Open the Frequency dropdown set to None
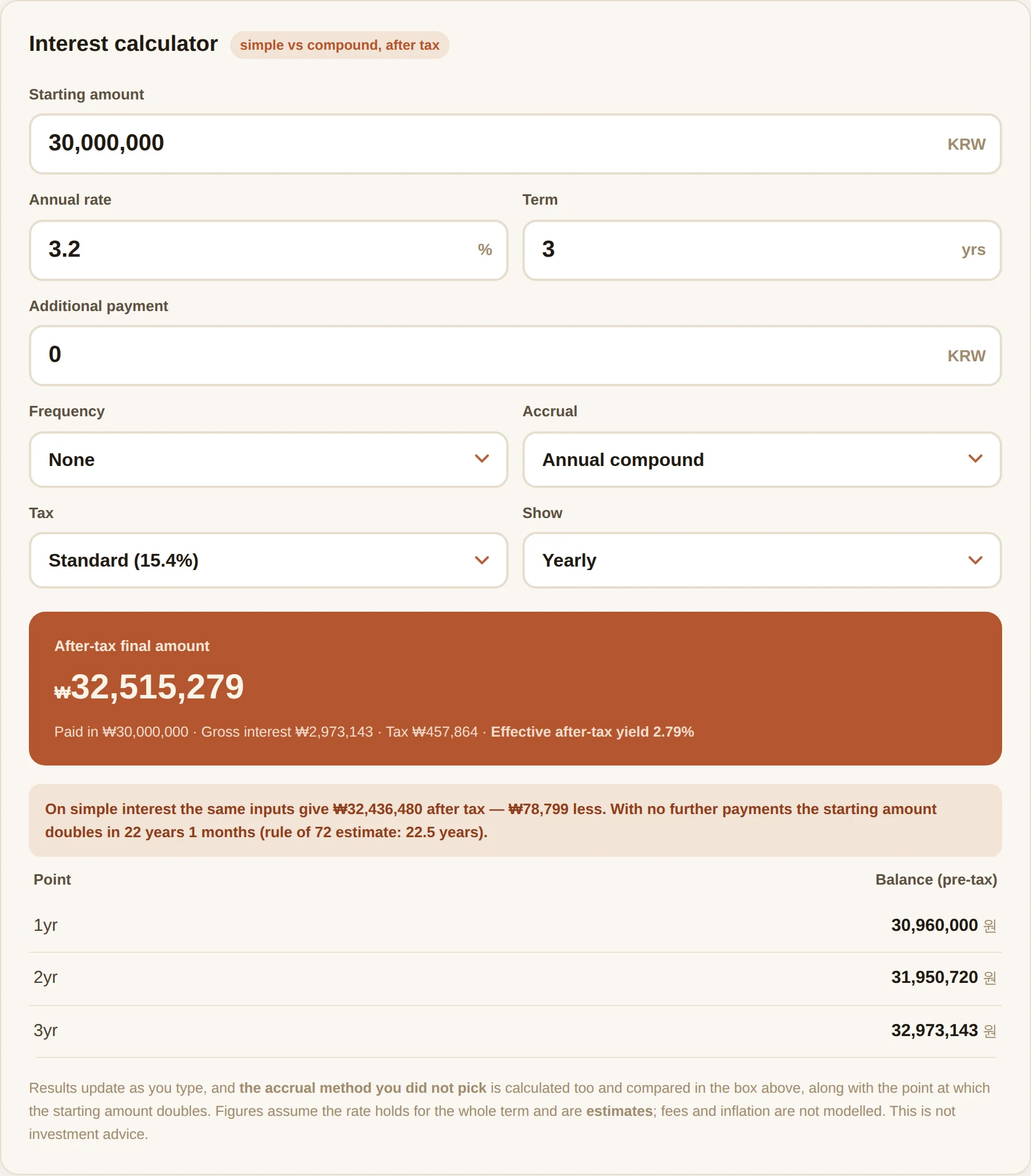 pyautogui.click(x=269, y=460)
